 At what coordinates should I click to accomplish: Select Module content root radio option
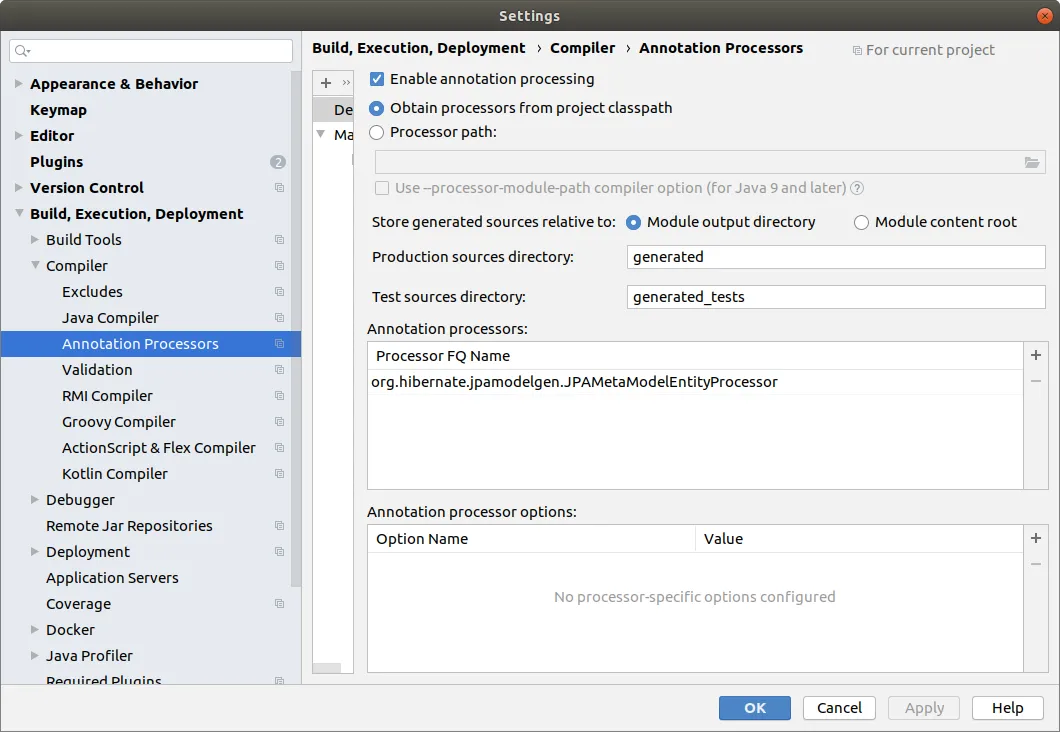click(861, 222)
